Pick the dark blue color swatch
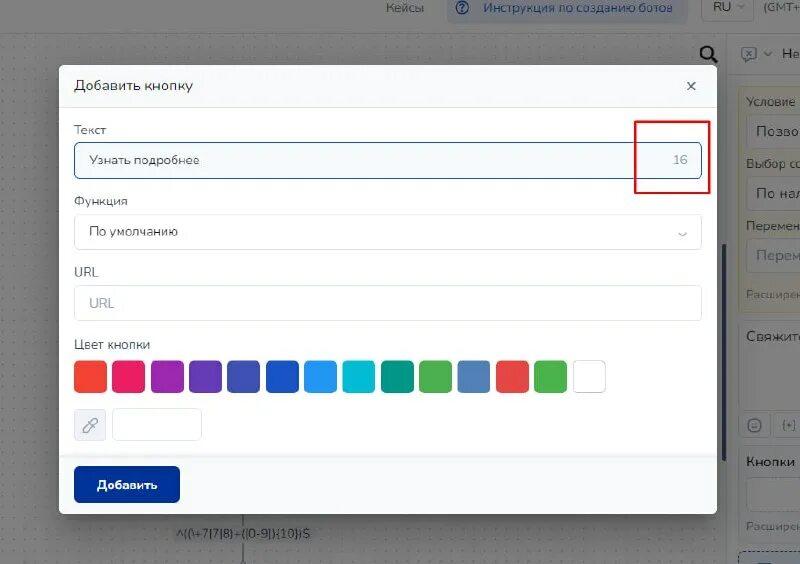This screenshot has width=800, height=564. click(282, 377)
